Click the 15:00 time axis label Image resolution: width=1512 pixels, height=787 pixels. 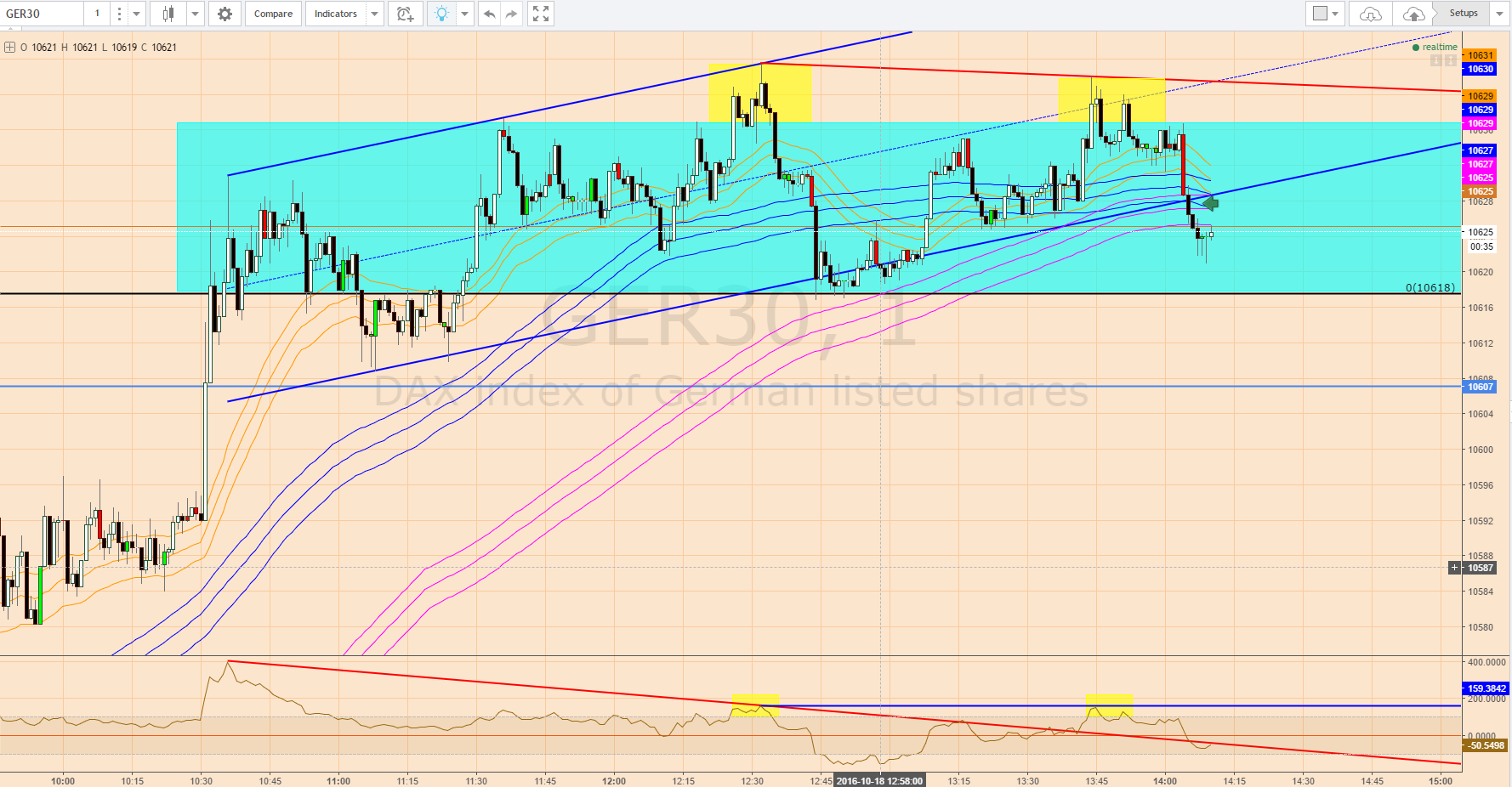(x=1441, y=781)
